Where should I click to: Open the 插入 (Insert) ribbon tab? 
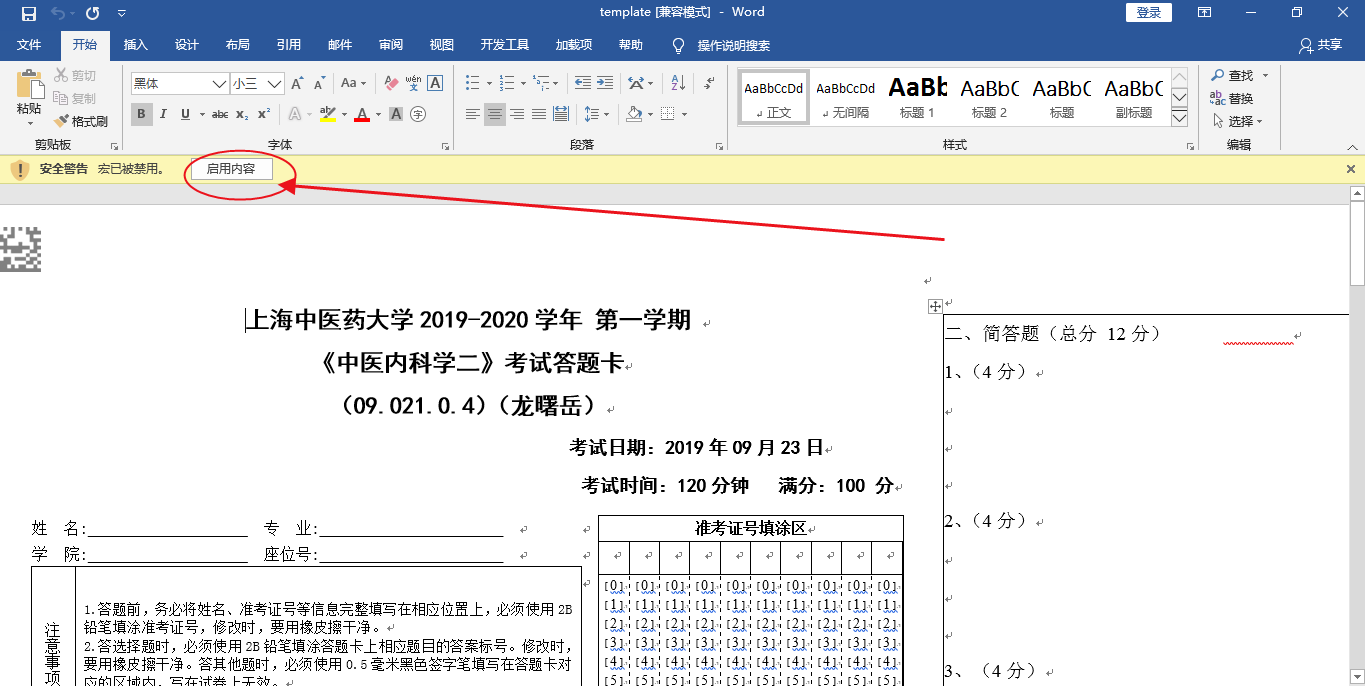click(135, 45)
